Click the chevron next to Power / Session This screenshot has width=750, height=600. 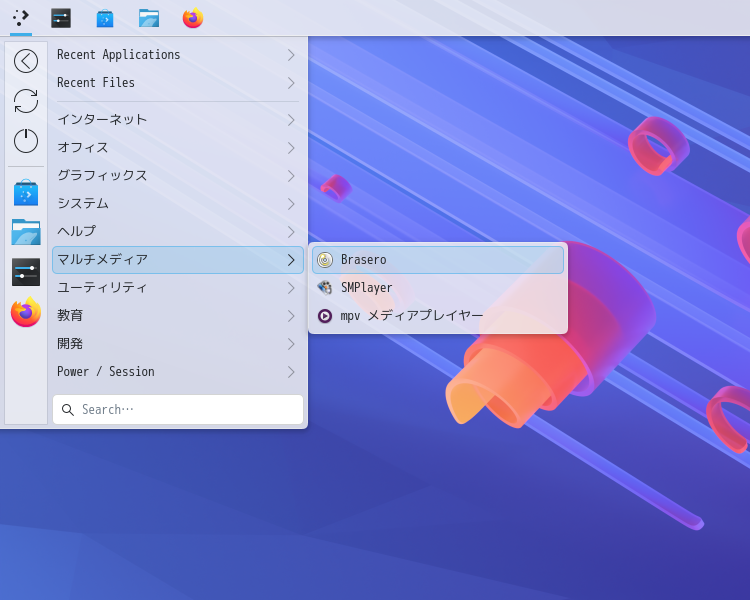tap(291, 372)
